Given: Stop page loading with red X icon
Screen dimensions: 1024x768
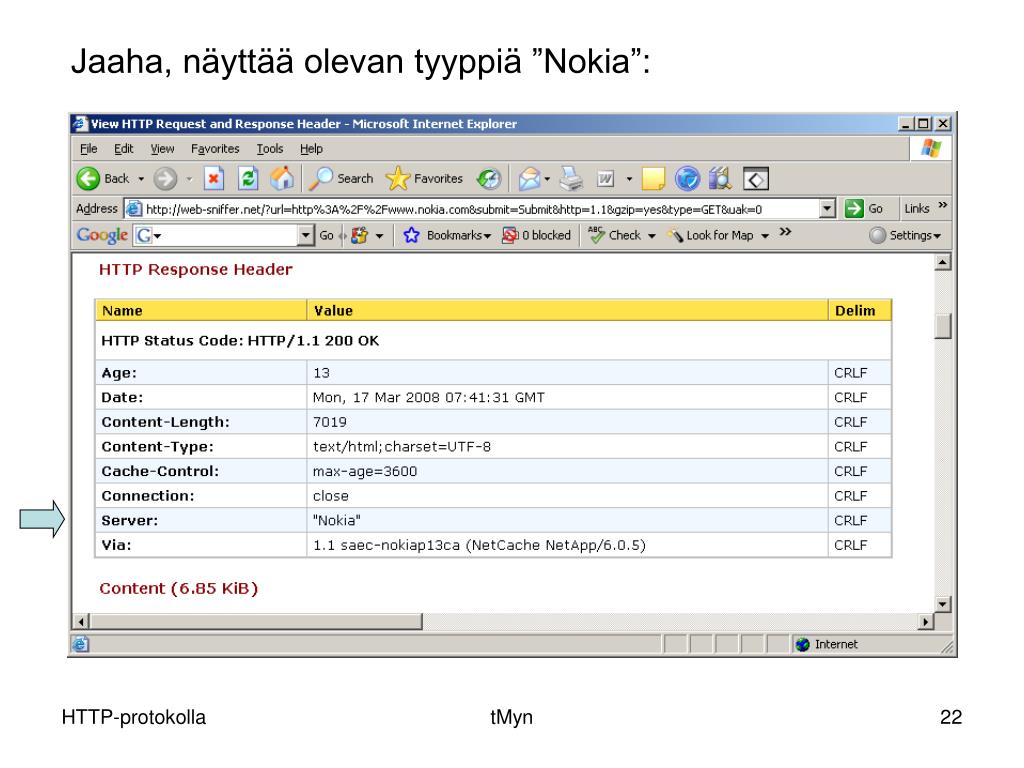Looking at the screenshot, I should coord(214,178).
